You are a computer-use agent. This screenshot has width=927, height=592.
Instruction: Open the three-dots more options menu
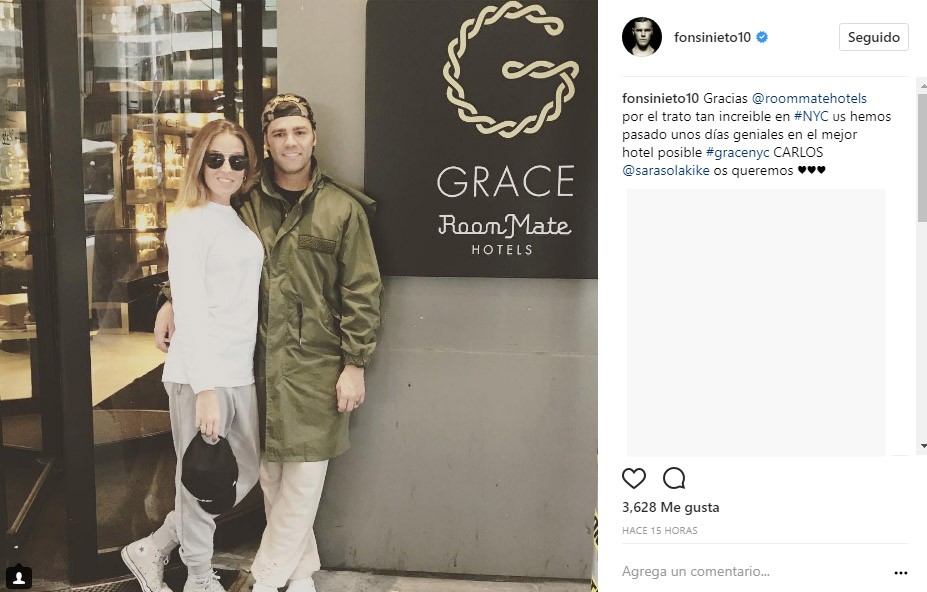point(900,572)
